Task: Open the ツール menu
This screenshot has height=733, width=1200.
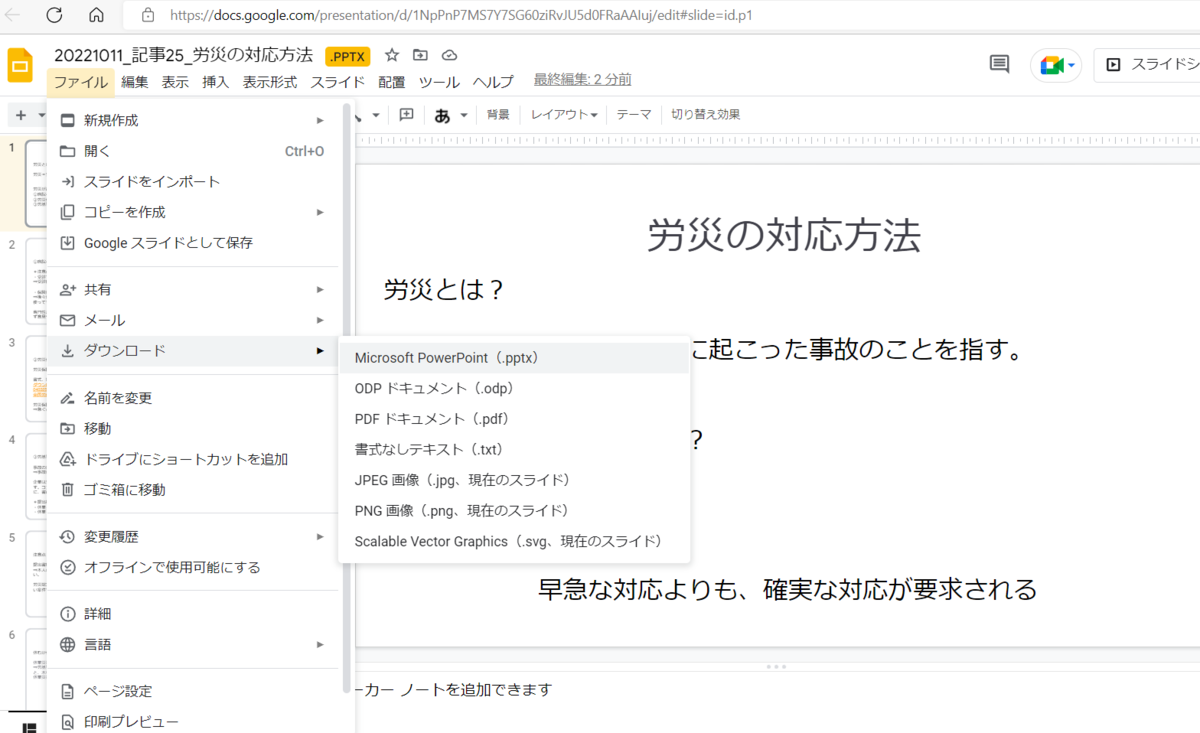Action: [439, 82]
